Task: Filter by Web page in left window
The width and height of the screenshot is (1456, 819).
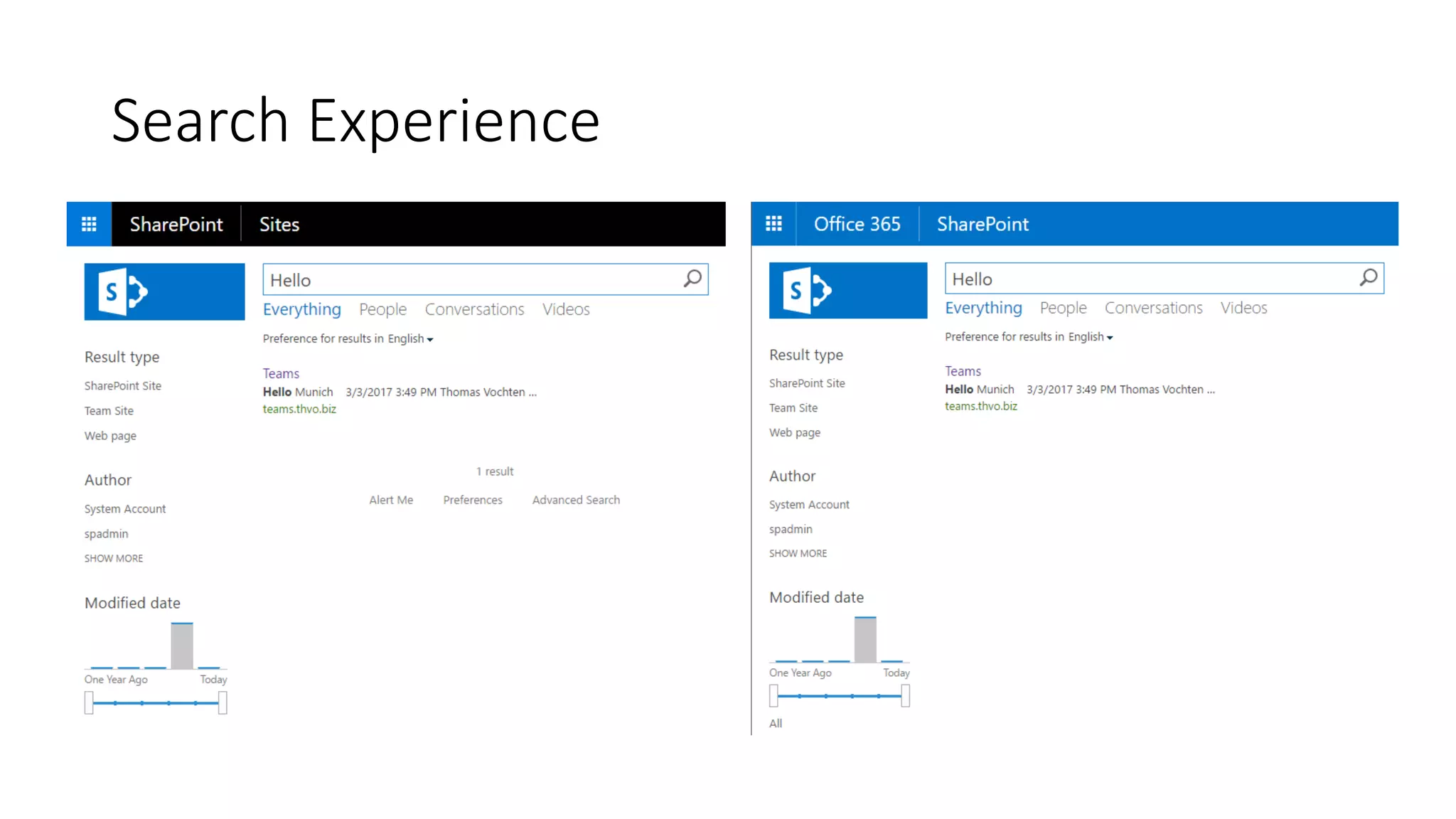Action: tap(110, 436)
